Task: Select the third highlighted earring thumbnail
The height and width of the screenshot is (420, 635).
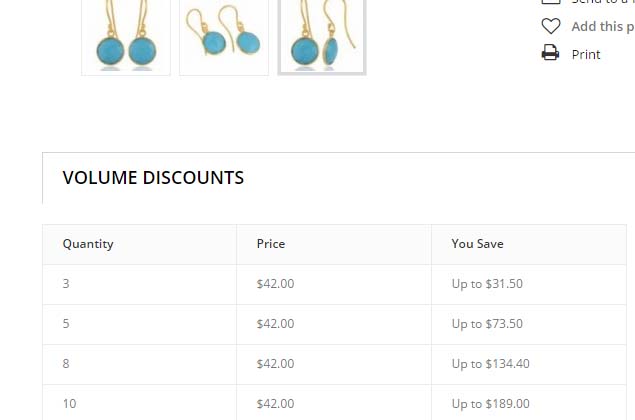Action: click(322, 36)
